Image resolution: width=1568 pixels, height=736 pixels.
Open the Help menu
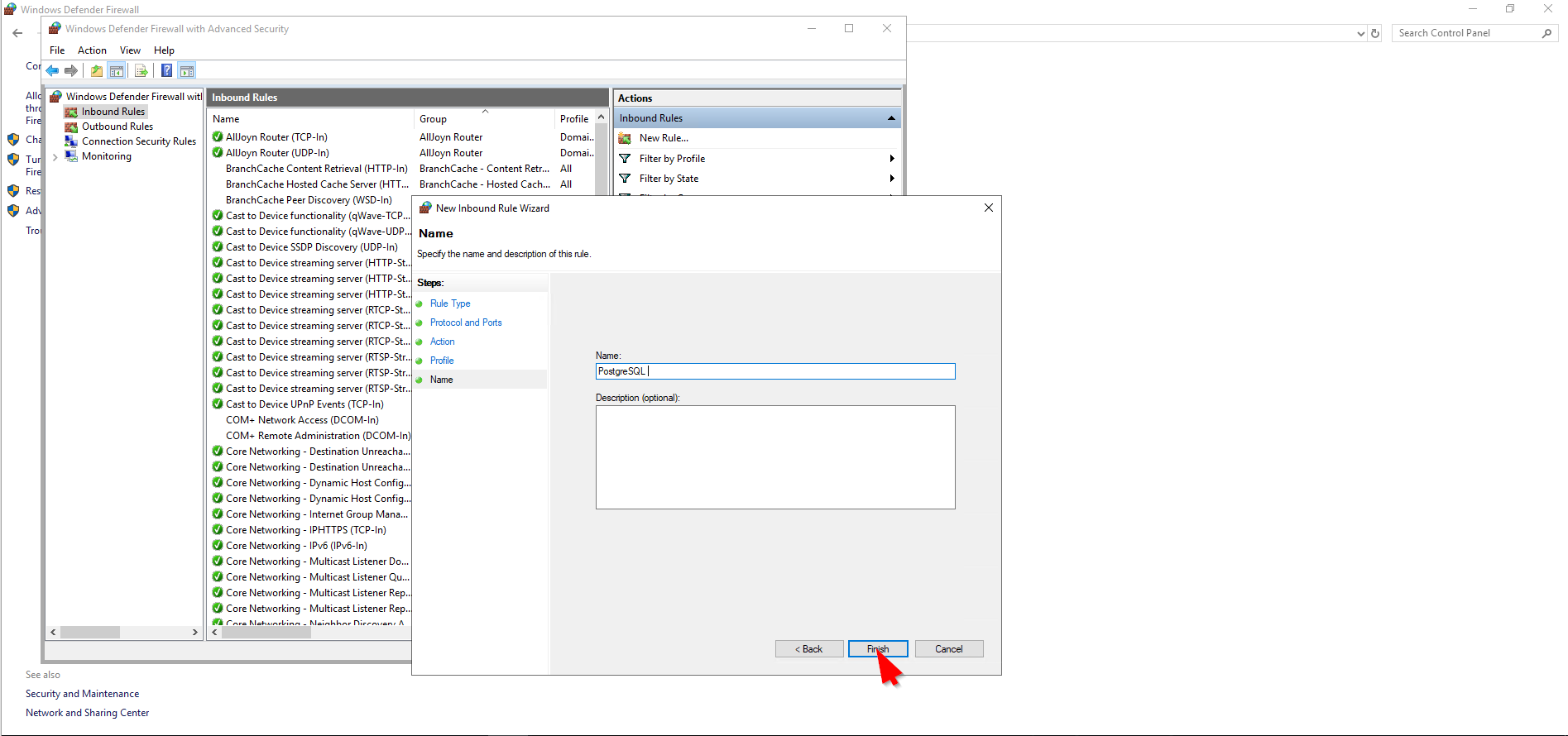tap(164, 50)
